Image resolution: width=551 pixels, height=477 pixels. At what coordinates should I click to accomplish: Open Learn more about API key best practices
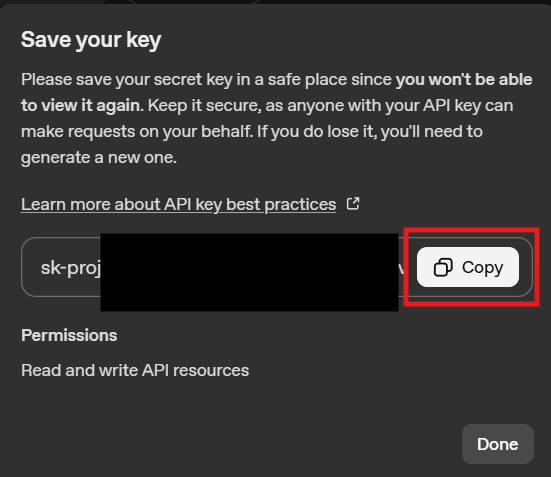coord(179,204)
